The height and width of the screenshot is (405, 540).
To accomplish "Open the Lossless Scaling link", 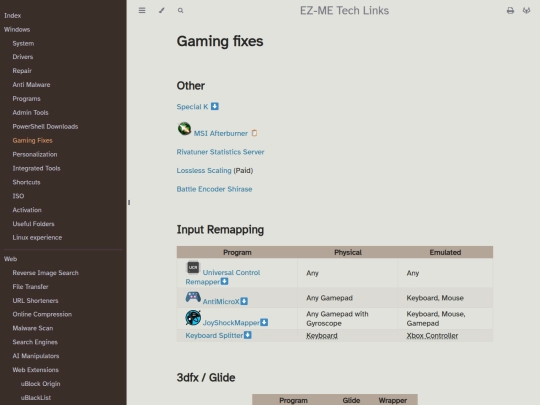I will 204,170.
